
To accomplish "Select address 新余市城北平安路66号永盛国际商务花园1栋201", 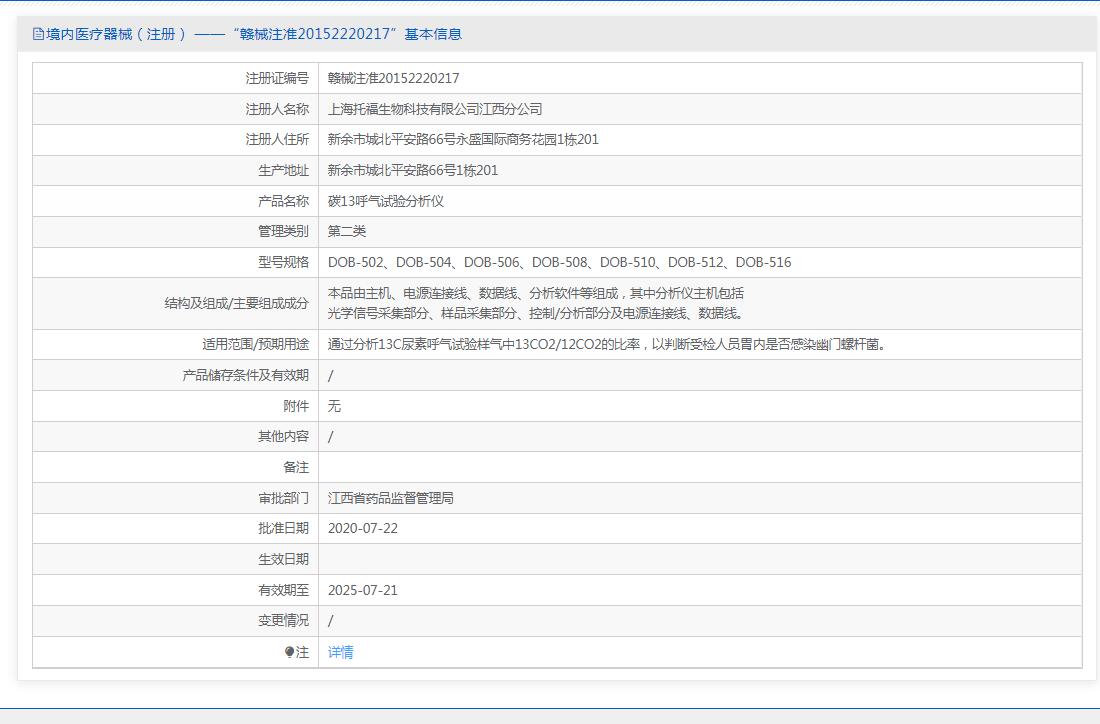I will point(463,140).
